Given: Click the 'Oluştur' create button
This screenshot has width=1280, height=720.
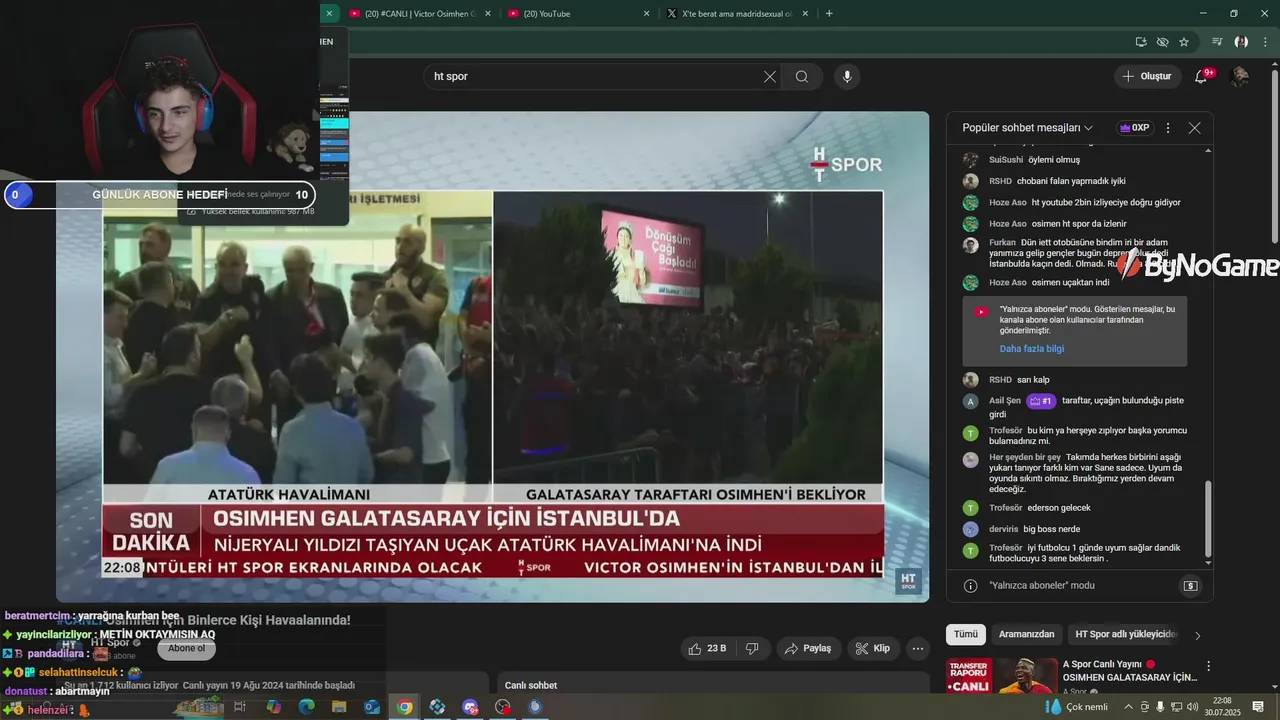Looking at the screenshot, I should pos(1147,76).
